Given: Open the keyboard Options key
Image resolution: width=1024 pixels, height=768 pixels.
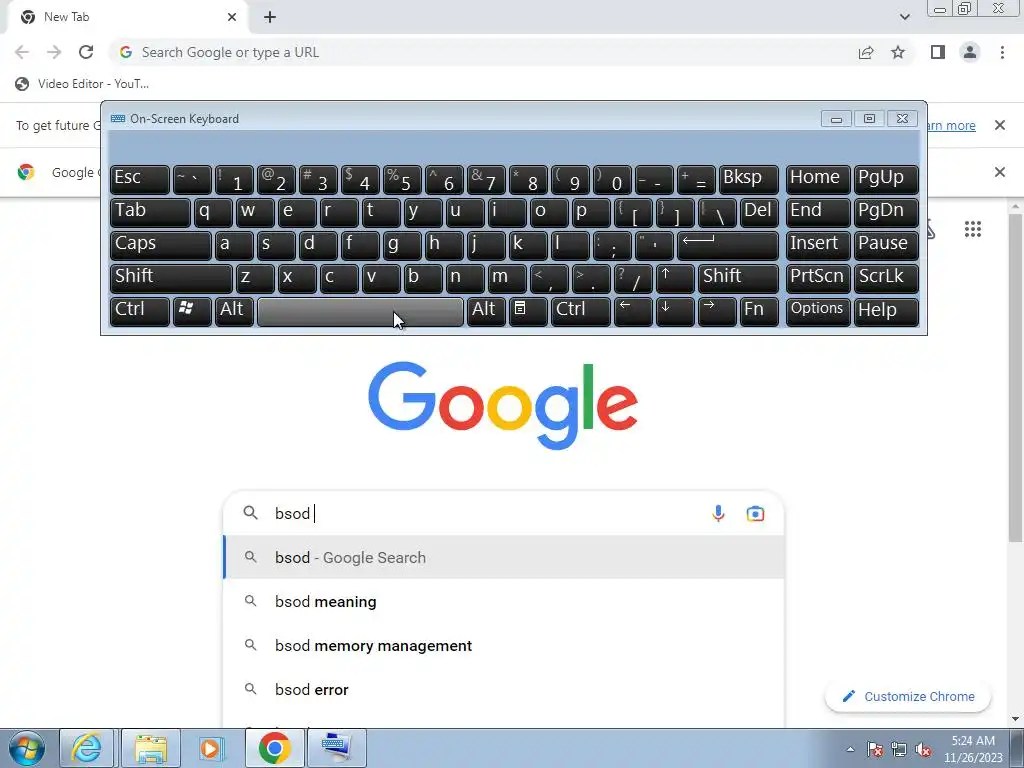Looking at the screenshot, I should click(x=818, y=311).
